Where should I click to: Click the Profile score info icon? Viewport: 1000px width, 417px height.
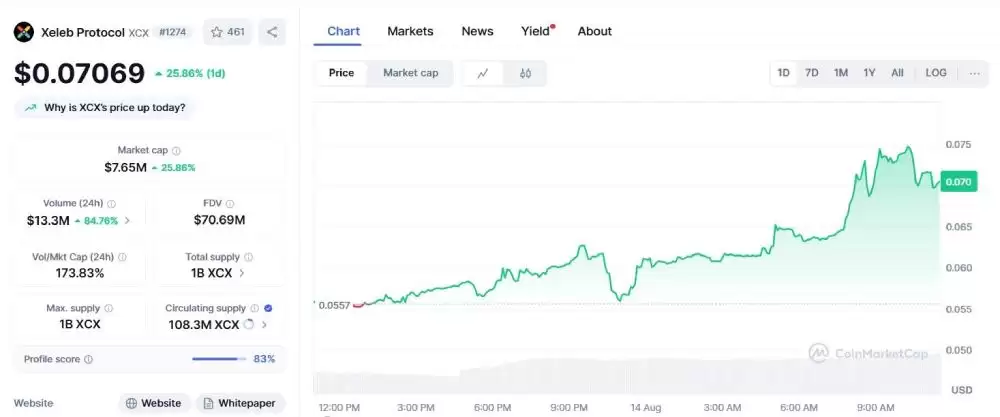(88, 359)
